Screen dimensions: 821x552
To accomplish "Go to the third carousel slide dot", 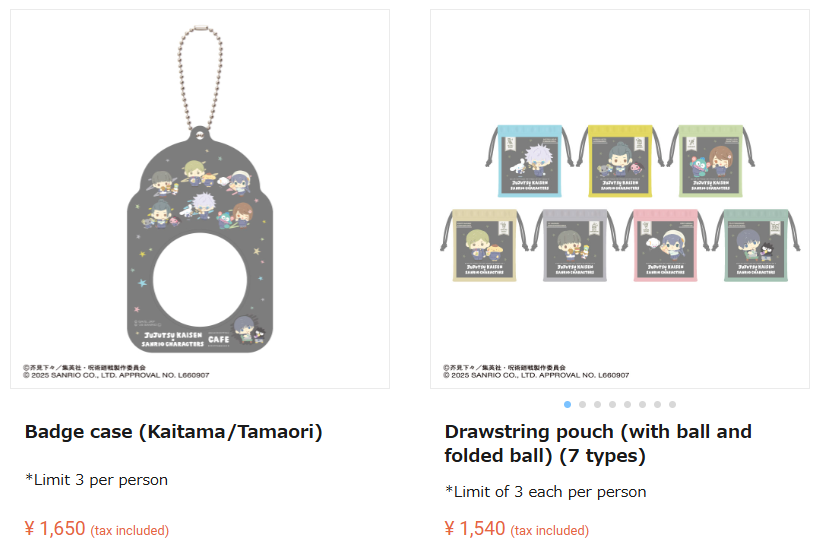I will tap(598, 404).
